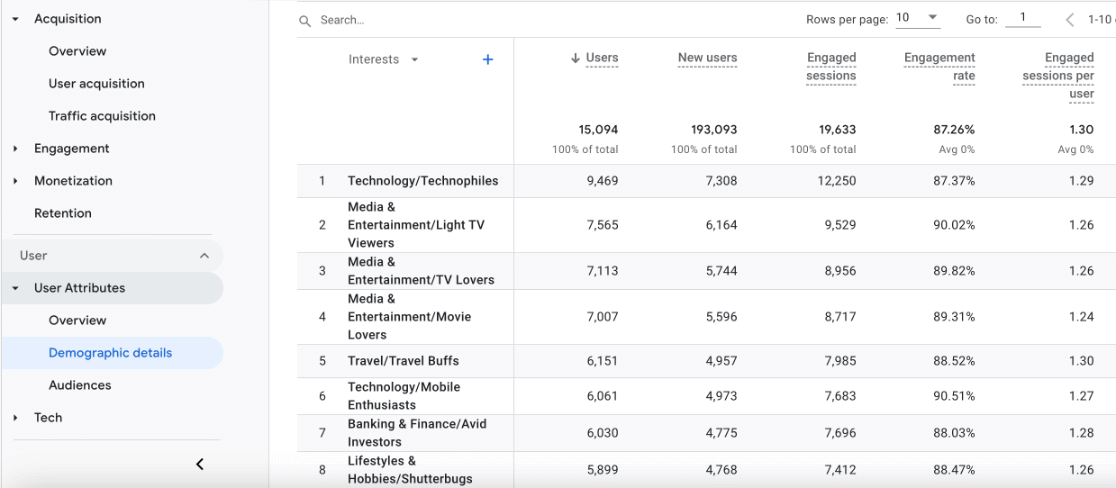Viewport: 1116px width, 488px height.
Task: Expand the Engagement section
Action: pyautogui.click(x=16, y=149)
